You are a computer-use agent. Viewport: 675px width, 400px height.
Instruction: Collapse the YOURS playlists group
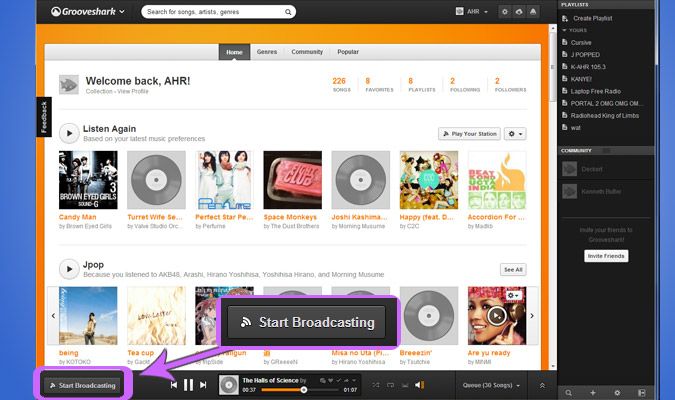(574, 30)
